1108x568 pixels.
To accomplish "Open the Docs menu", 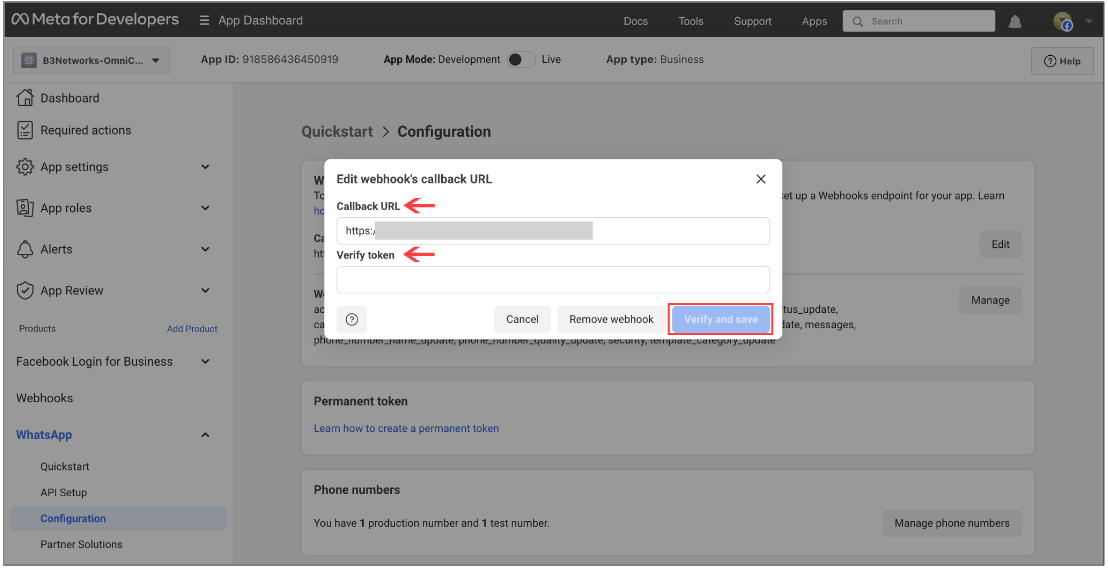I will (x=635, y=21).
